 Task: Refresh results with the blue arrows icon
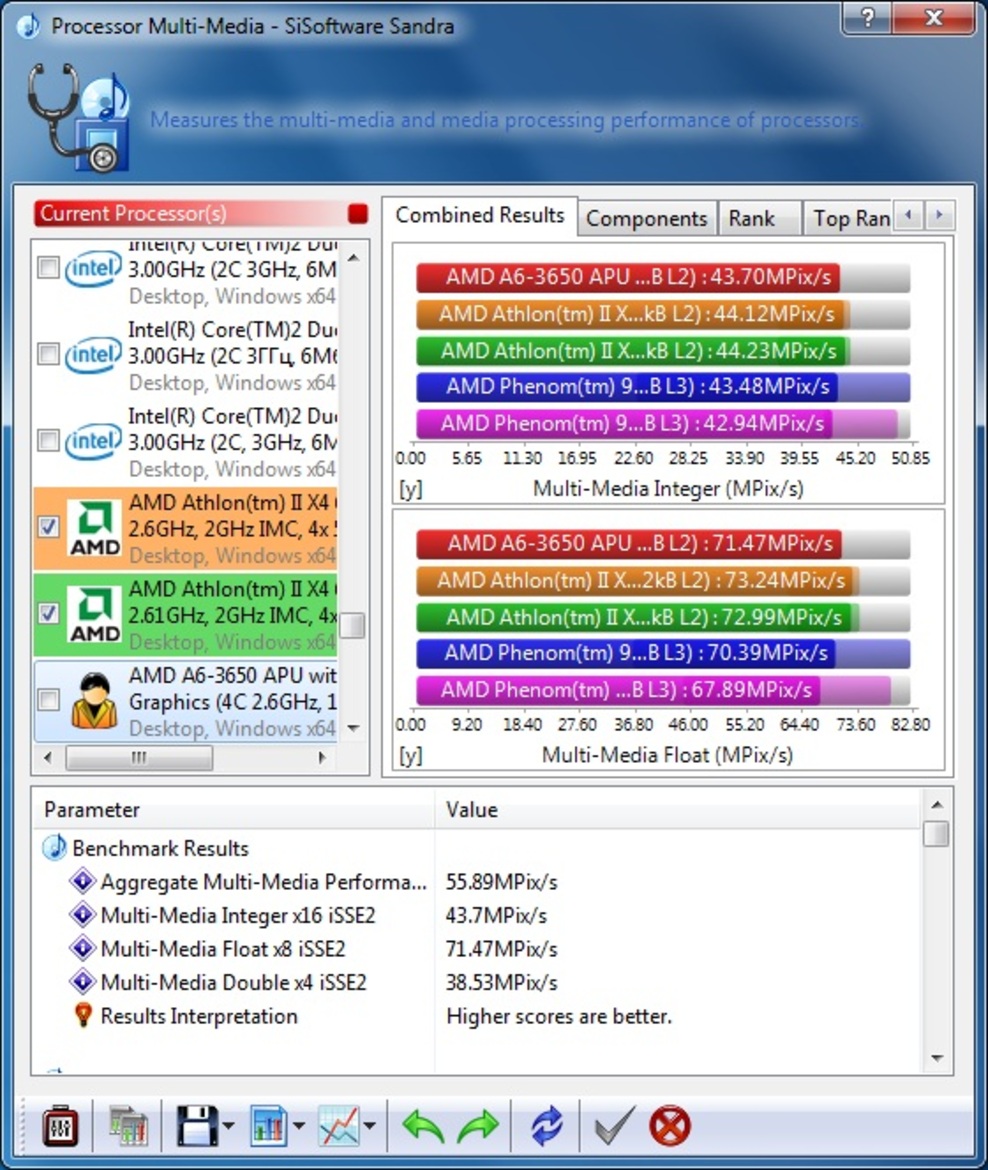click(546, 1126)
